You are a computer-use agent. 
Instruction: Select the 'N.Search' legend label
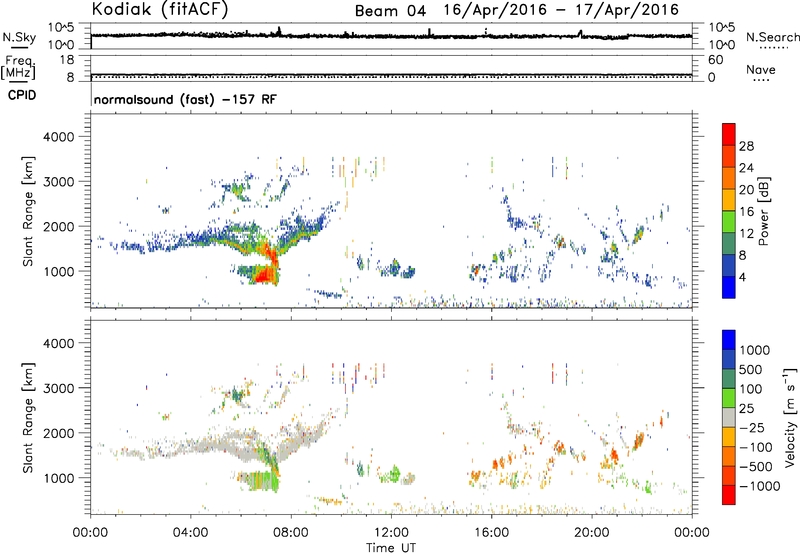tap(773, 37)
